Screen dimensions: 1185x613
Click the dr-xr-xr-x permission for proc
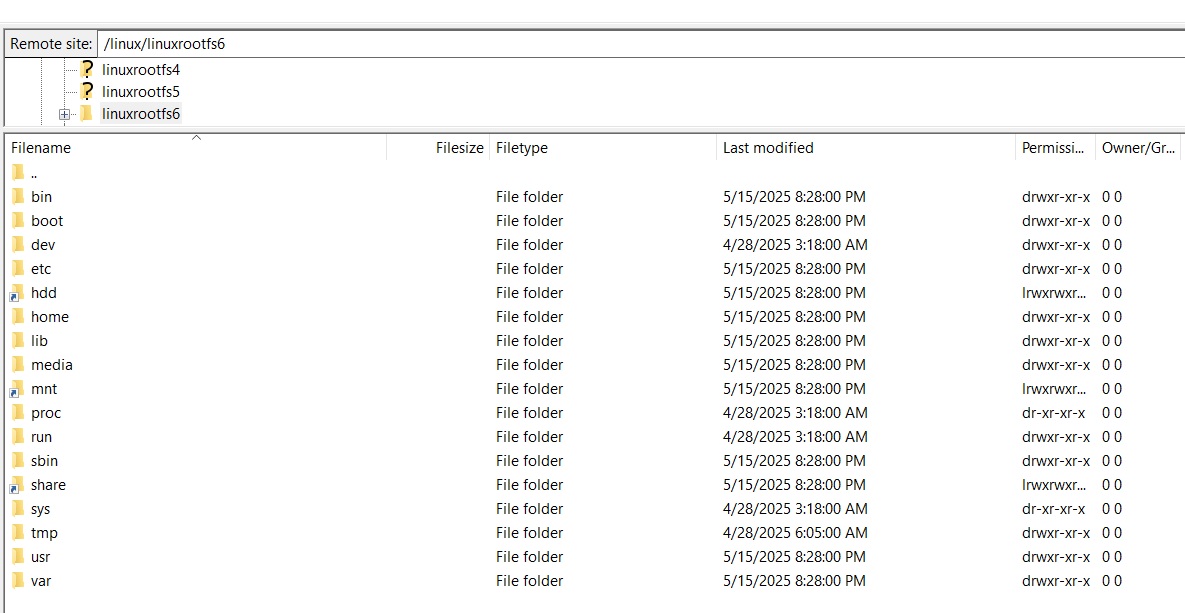click(1054, 413)
